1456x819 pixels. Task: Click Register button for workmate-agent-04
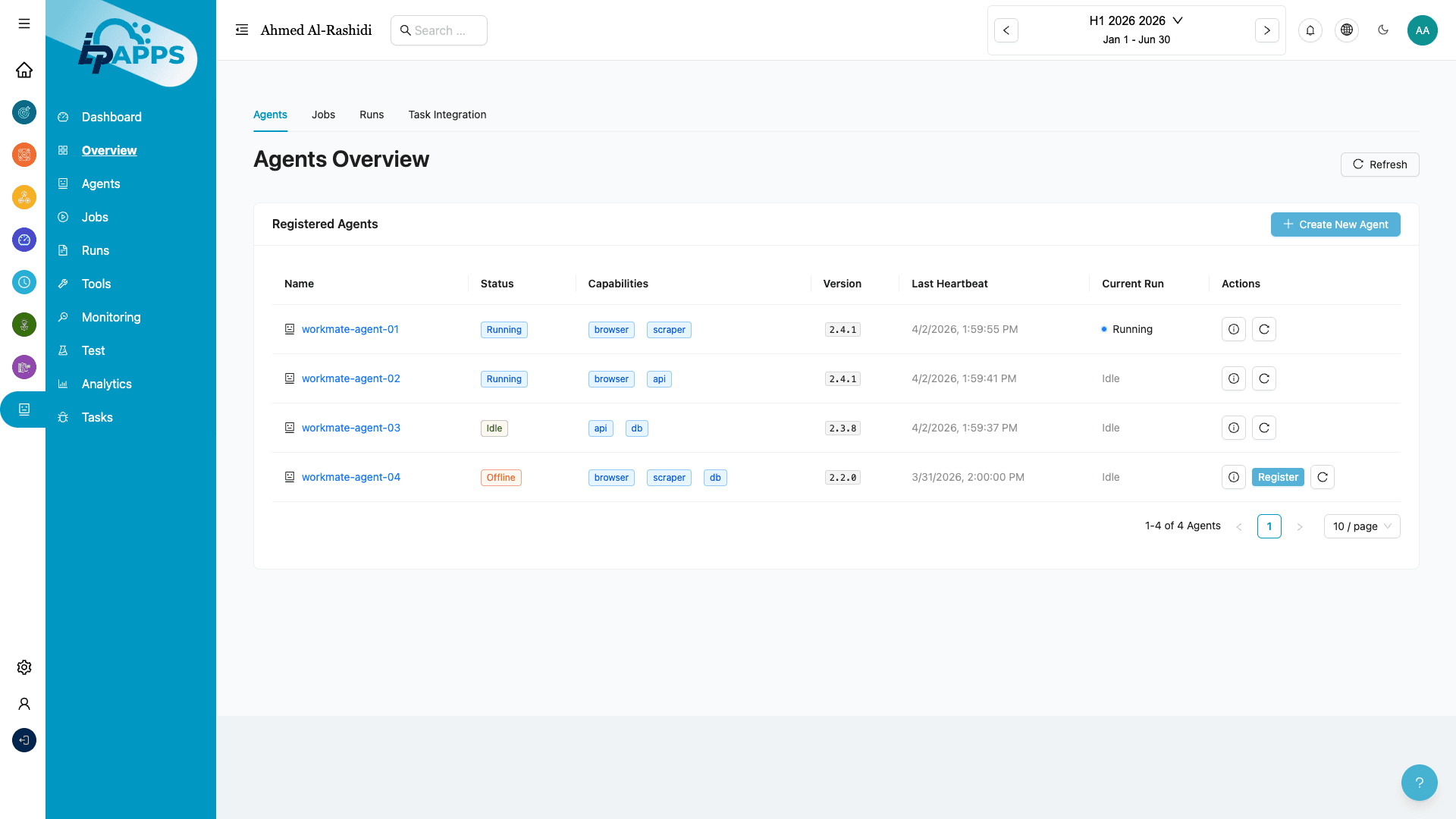1277,477
